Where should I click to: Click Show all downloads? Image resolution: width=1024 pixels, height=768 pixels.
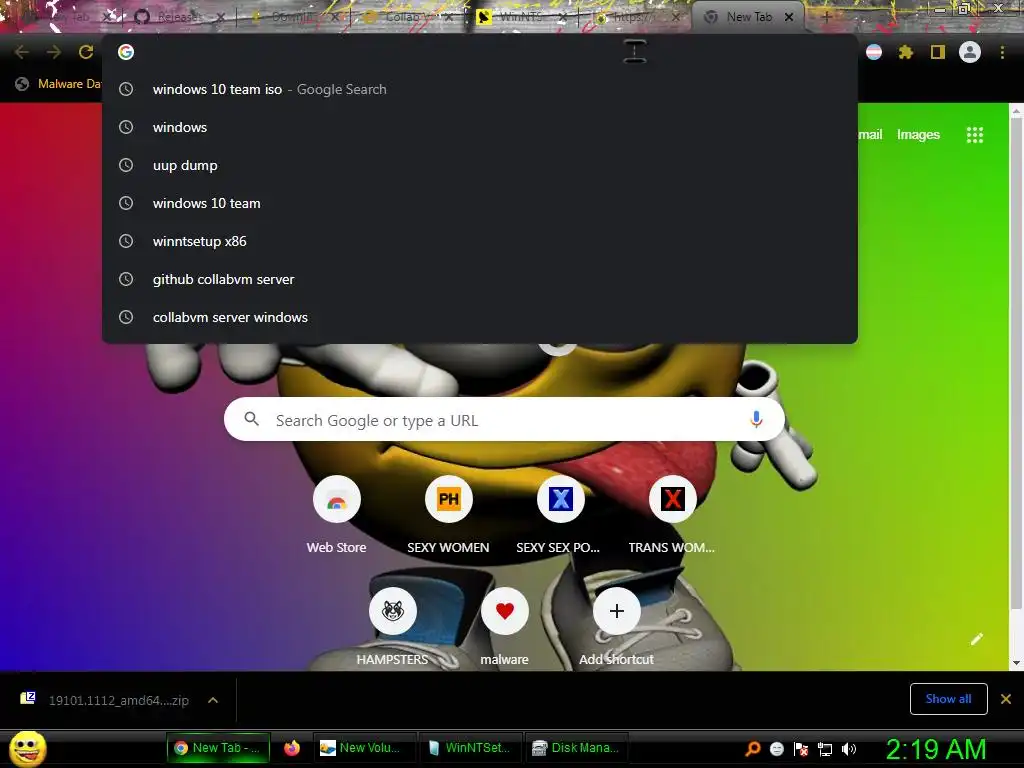coord(948,699)
